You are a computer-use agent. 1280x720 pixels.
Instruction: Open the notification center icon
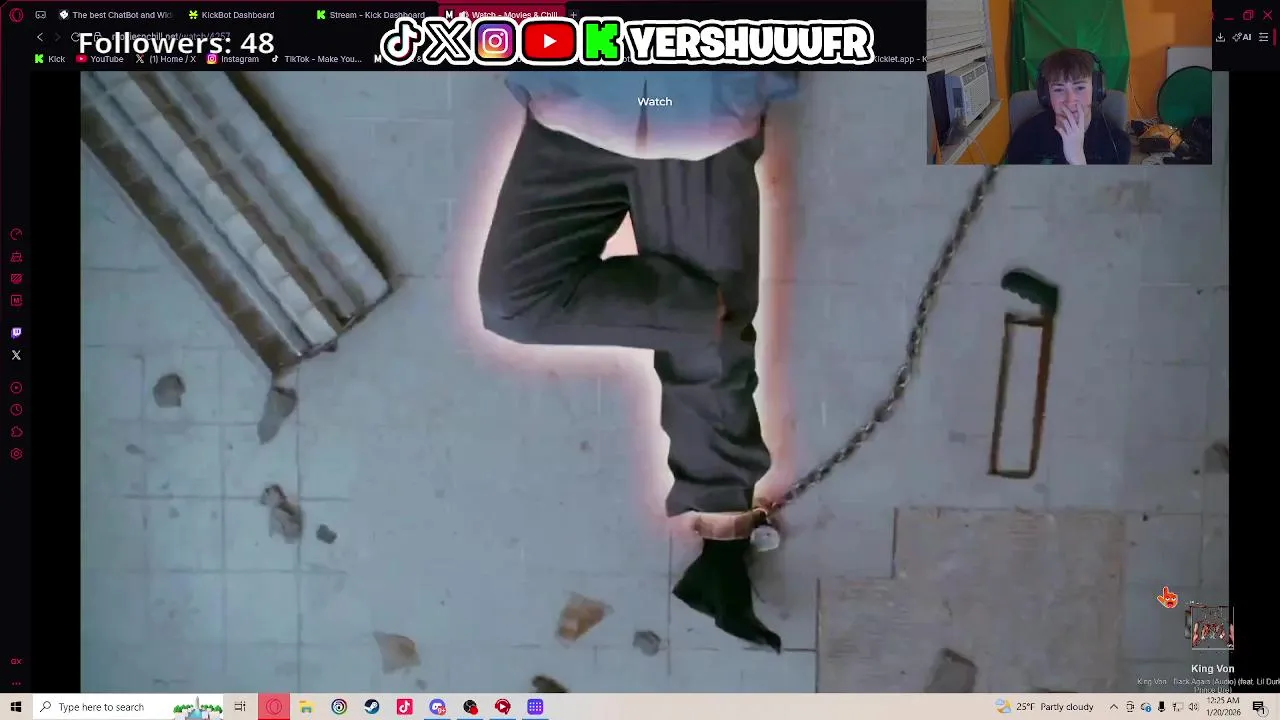point(1259,707)
